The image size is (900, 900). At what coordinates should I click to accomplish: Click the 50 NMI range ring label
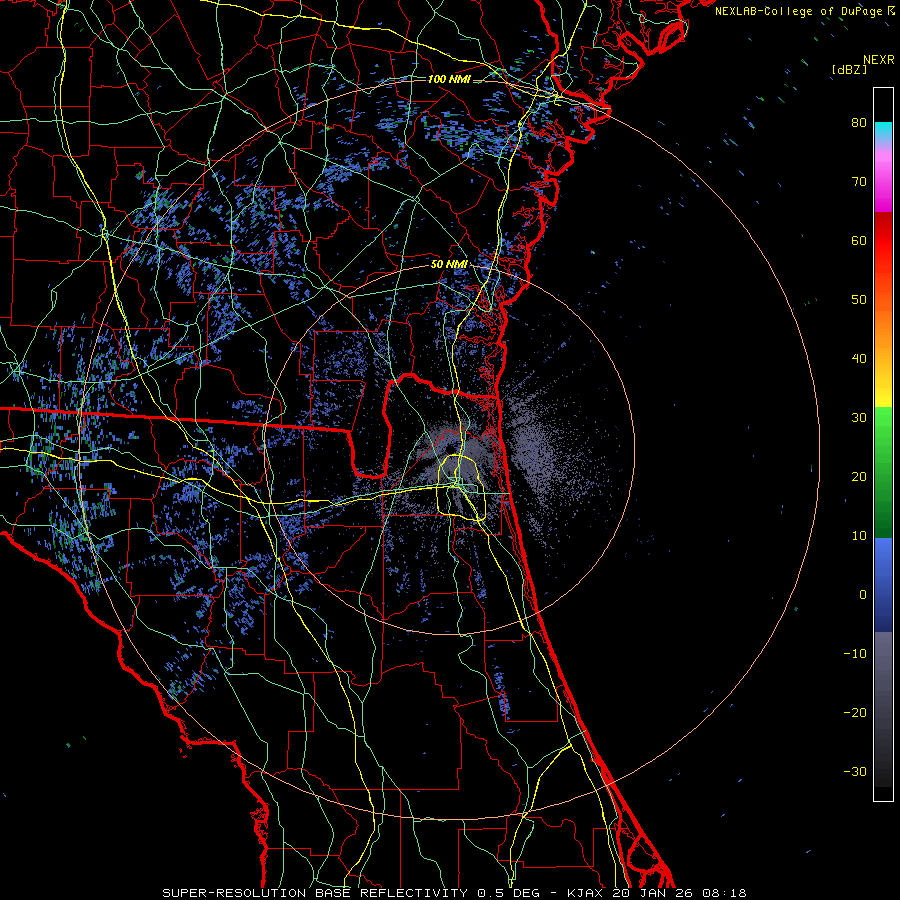449,264
